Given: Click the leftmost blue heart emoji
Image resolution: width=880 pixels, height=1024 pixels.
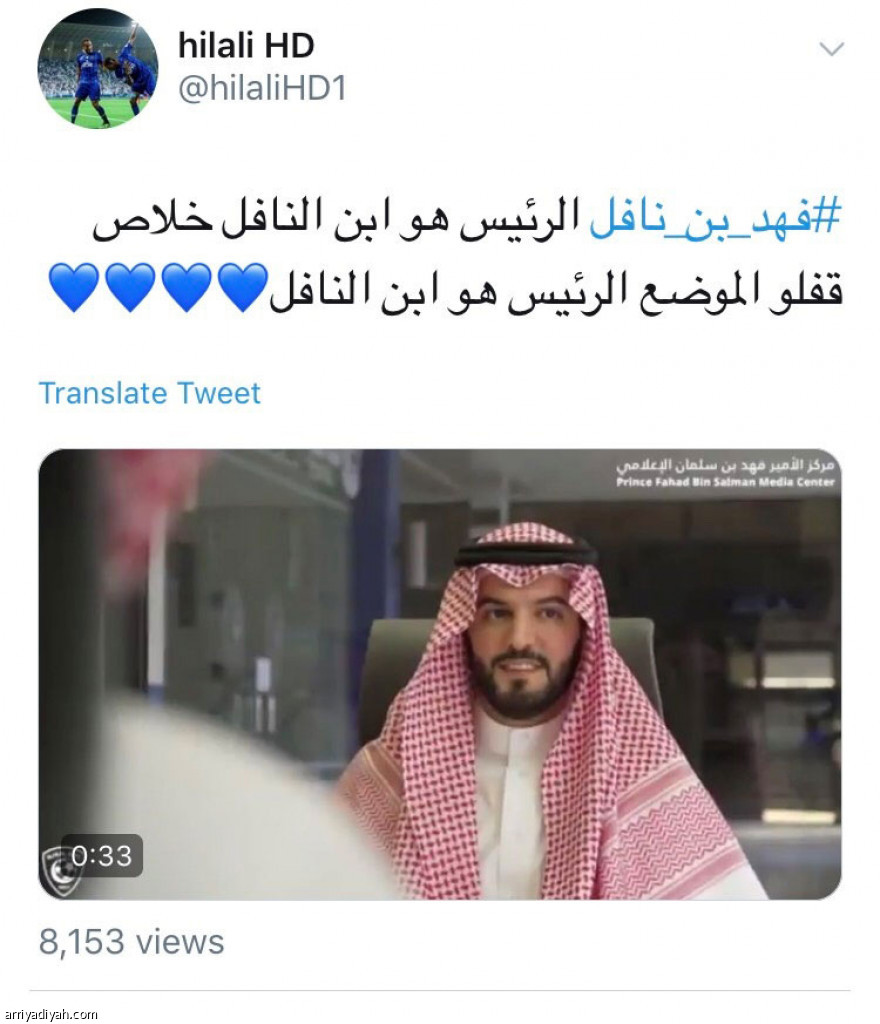Looking at the screenshot, I should pyautogui.click(x=74, y=288).
